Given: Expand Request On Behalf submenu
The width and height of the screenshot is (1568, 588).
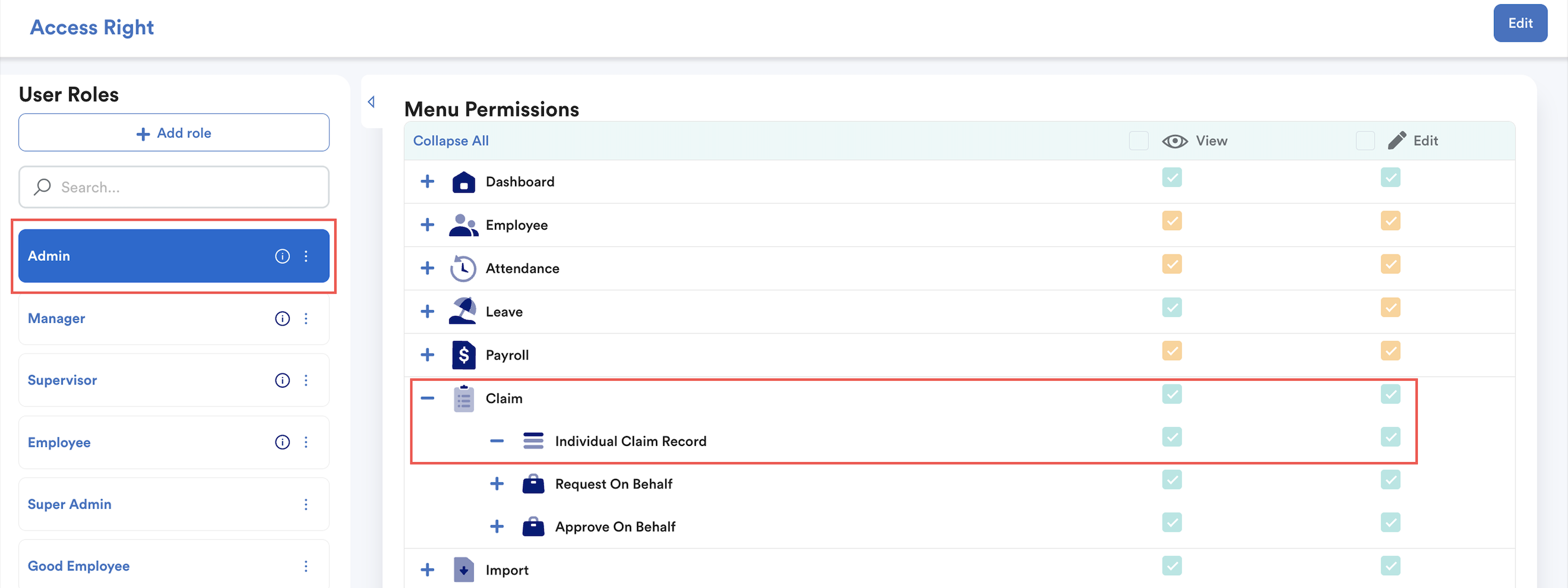Looking at the screenshot, I should (x=497, y=484).
